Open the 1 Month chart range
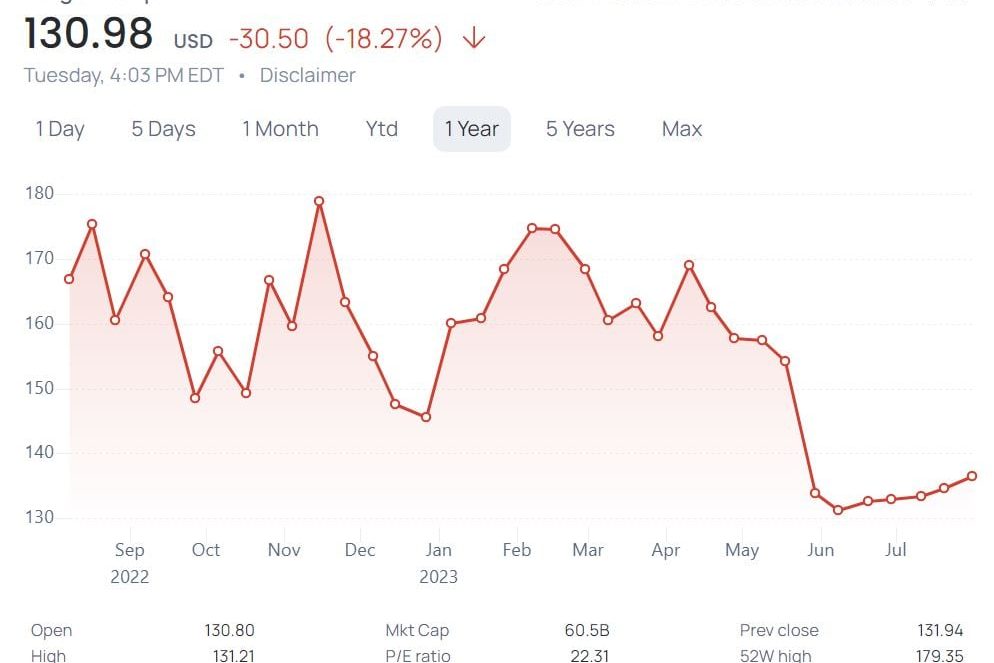The width and height of the screenshot is (994, 663). pos(280,129)
